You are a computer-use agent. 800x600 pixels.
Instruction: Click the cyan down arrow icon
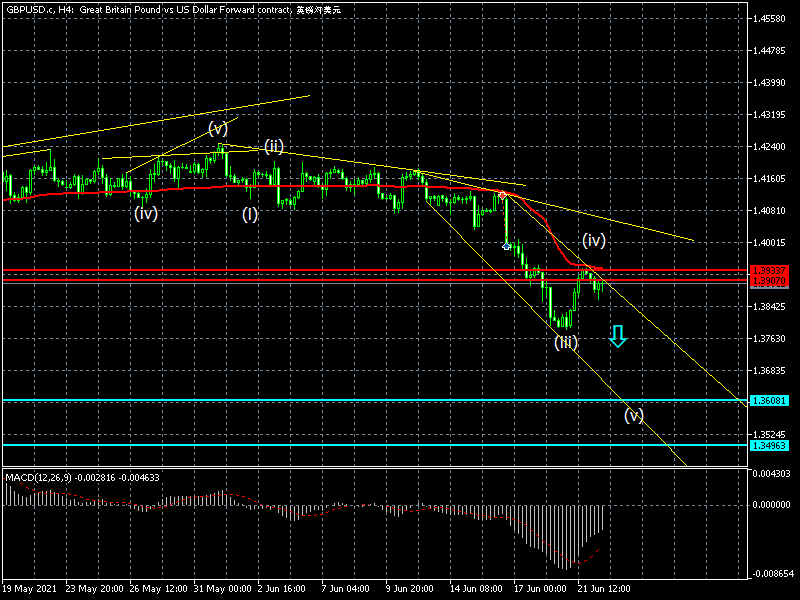pyautogui.click(x=618, y=338)
